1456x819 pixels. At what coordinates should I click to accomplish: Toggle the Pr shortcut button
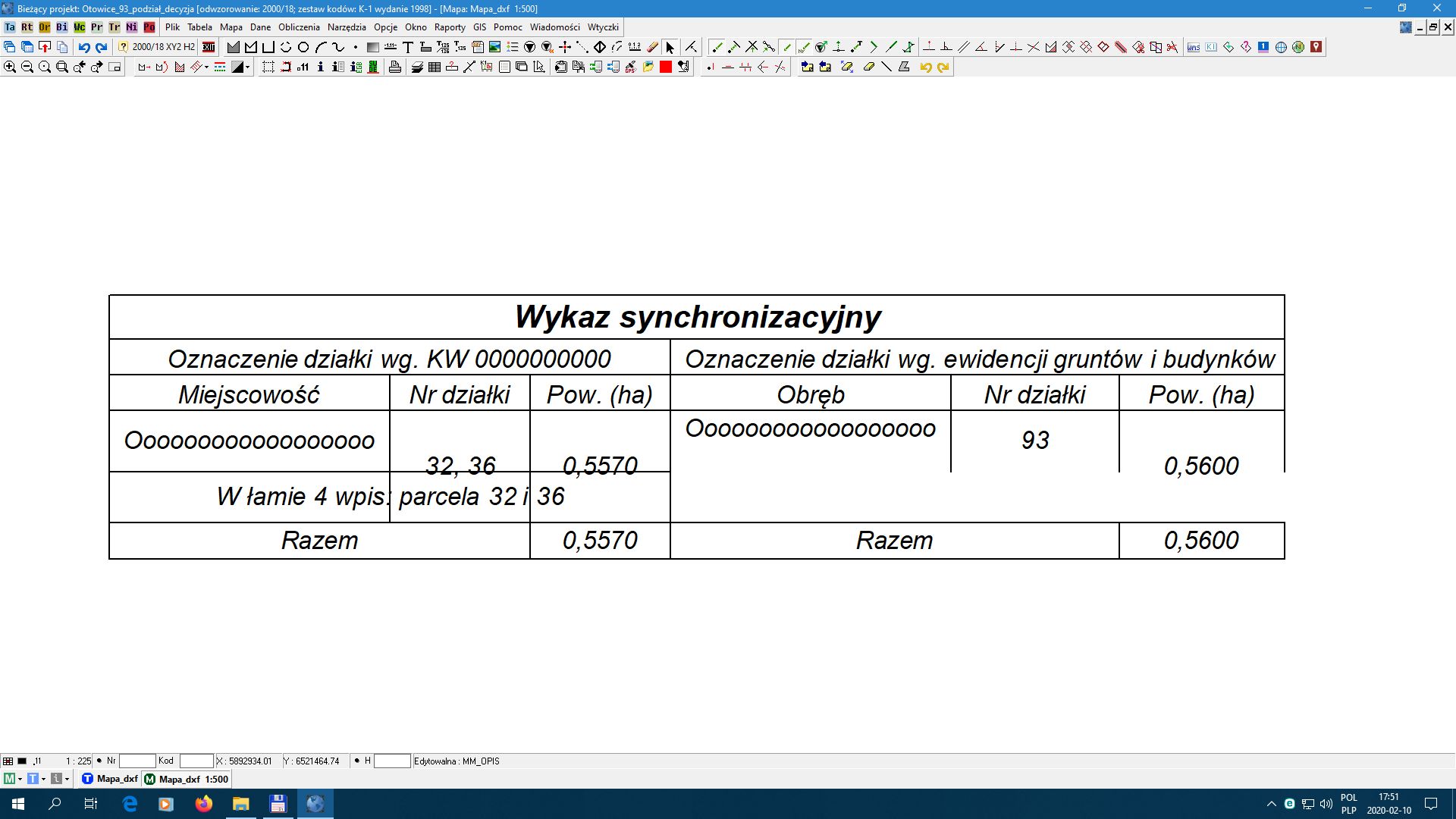(x=97, y=27)
